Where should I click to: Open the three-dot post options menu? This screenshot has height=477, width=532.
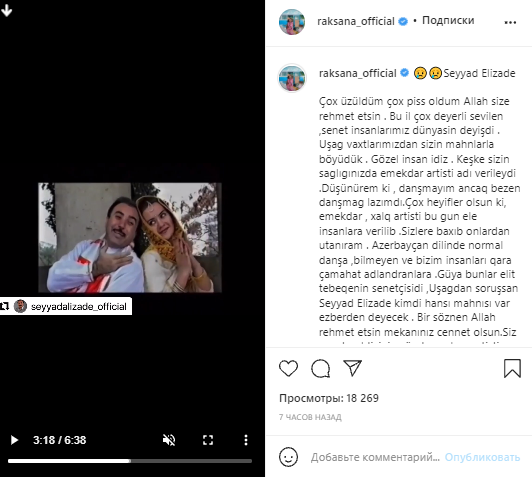pos(510,22)
